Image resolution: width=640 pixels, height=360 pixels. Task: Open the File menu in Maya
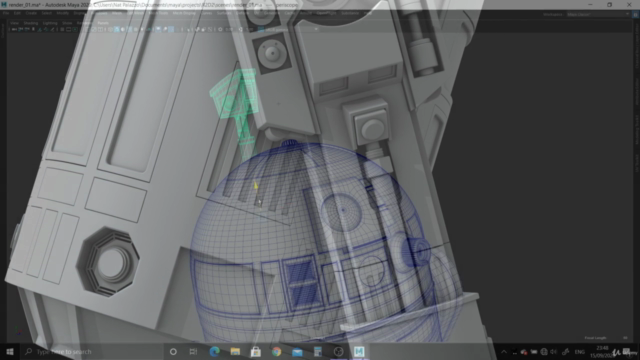(x=6, y=13)
